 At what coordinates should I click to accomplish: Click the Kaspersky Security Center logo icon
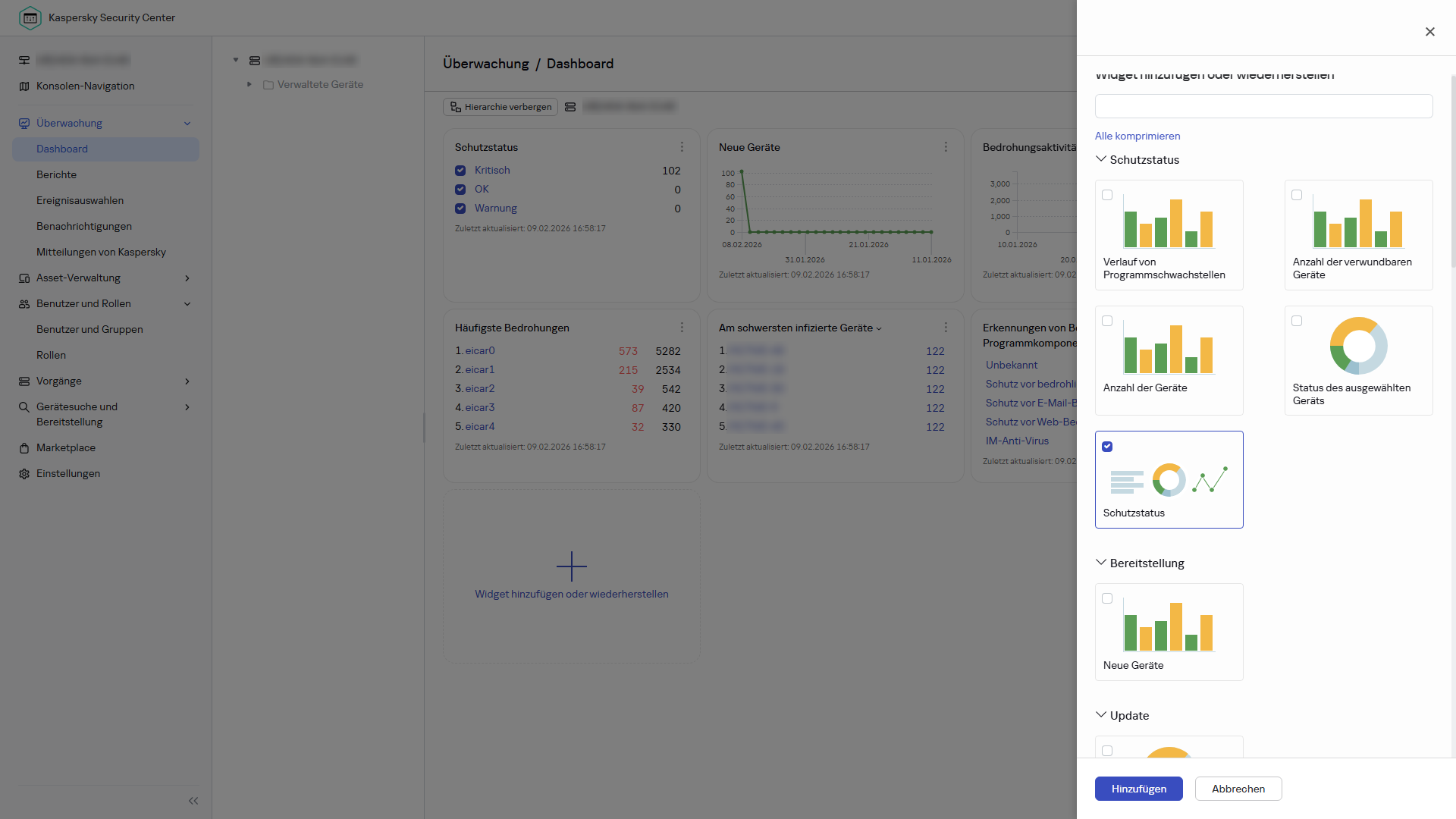click(30, 17)
